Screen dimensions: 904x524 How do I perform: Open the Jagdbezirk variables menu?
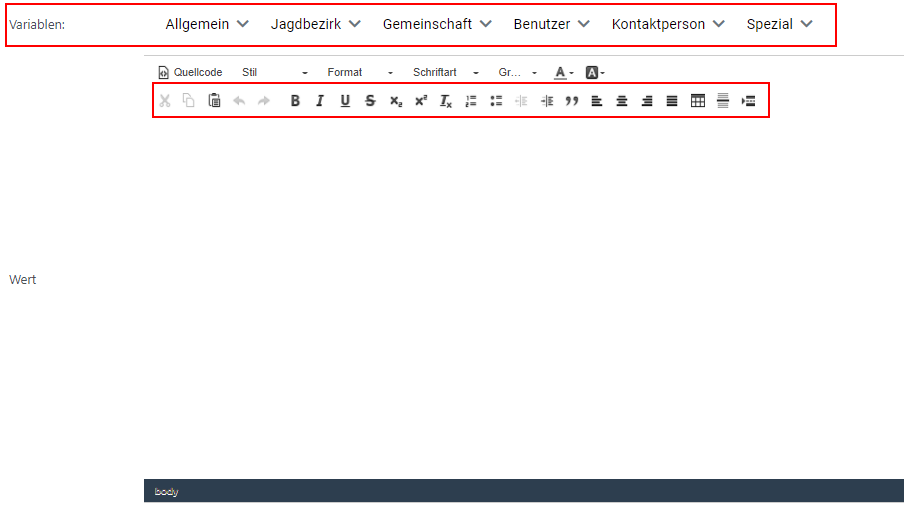[x=315, y=24]
